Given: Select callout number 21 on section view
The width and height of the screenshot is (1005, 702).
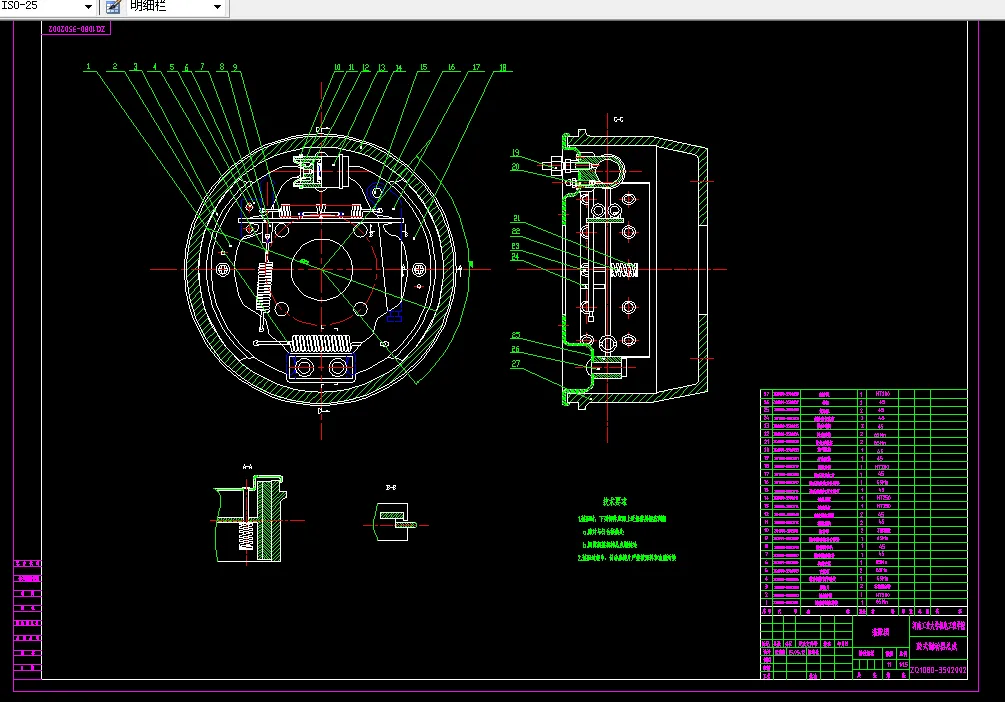Looking at the screenshot, I should point(517,218).
